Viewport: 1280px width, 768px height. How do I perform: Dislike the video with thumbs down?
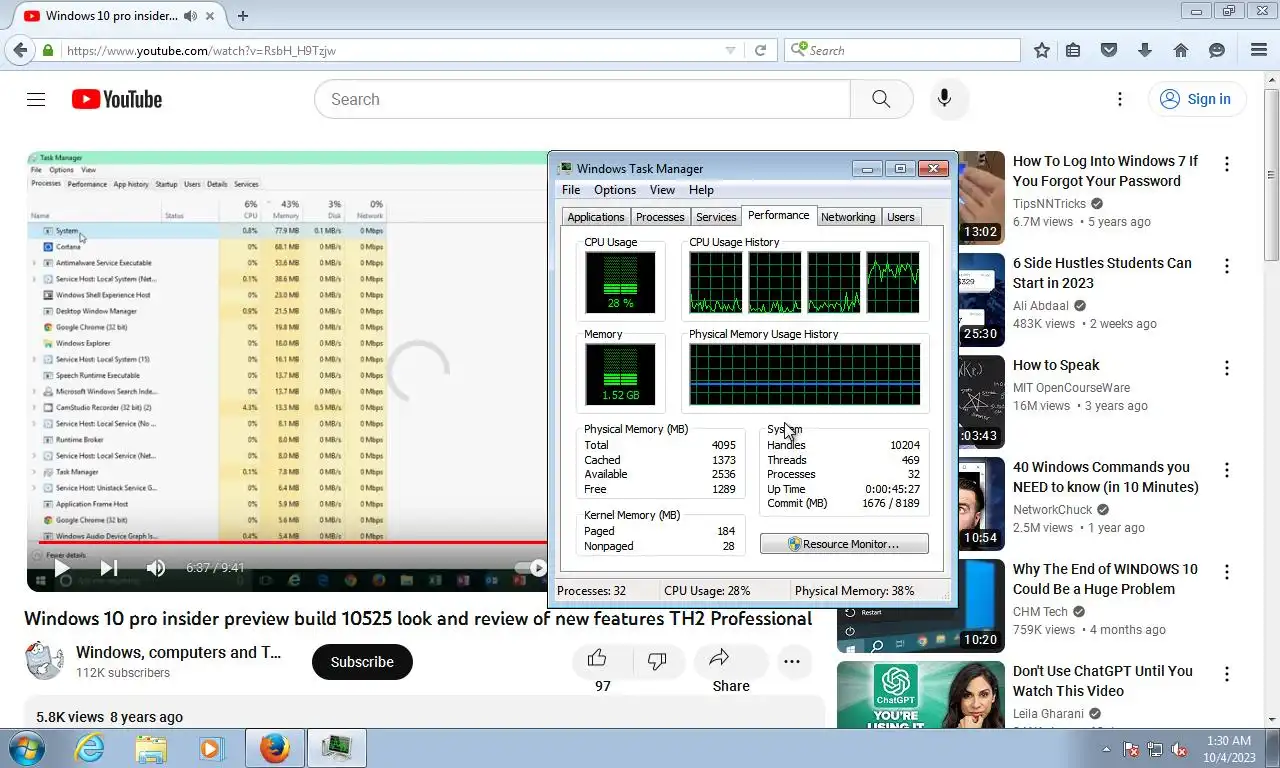pos(657,660)
